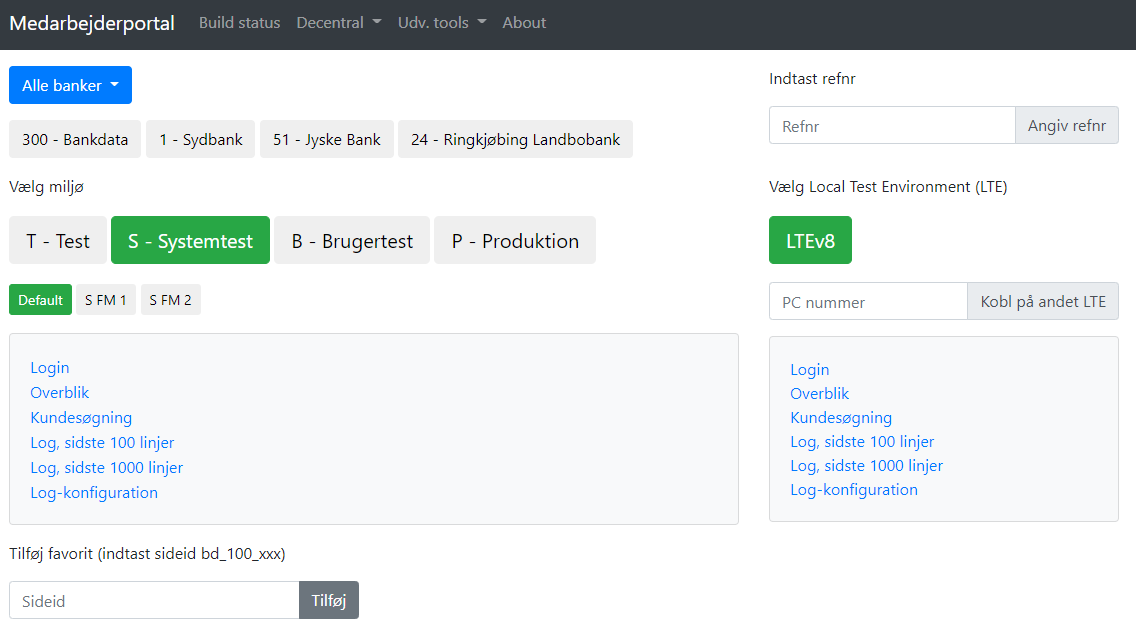Screen dimensions: 1136x636
Task: Focus the Refnr input field
Action: [x=892, y=126]
